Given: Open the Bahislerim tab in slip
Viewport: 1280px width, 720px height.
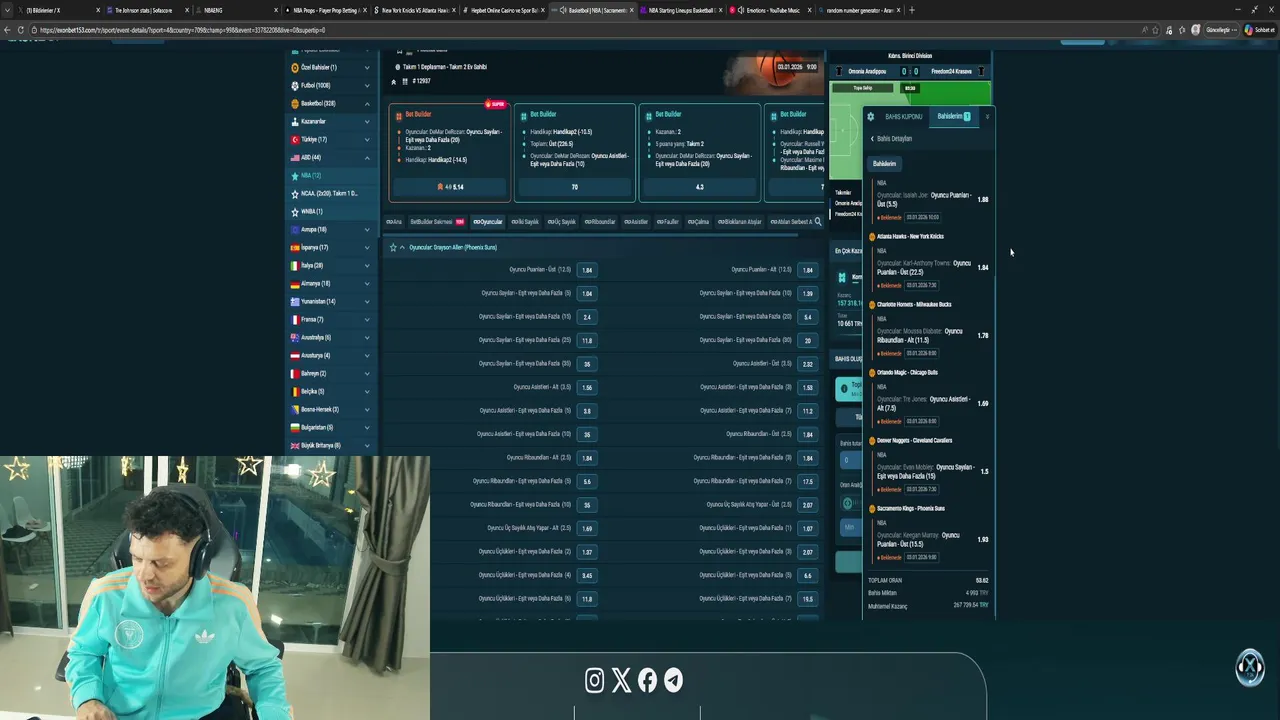Looking at the screenshot, I should pyautogui.click(x=953, y=117).
